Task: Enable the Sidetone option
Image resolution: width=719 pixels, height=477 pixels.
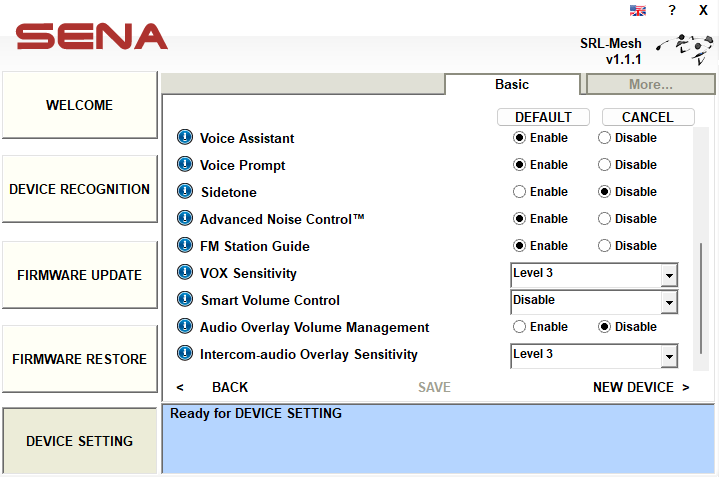Action: point(519,192)
